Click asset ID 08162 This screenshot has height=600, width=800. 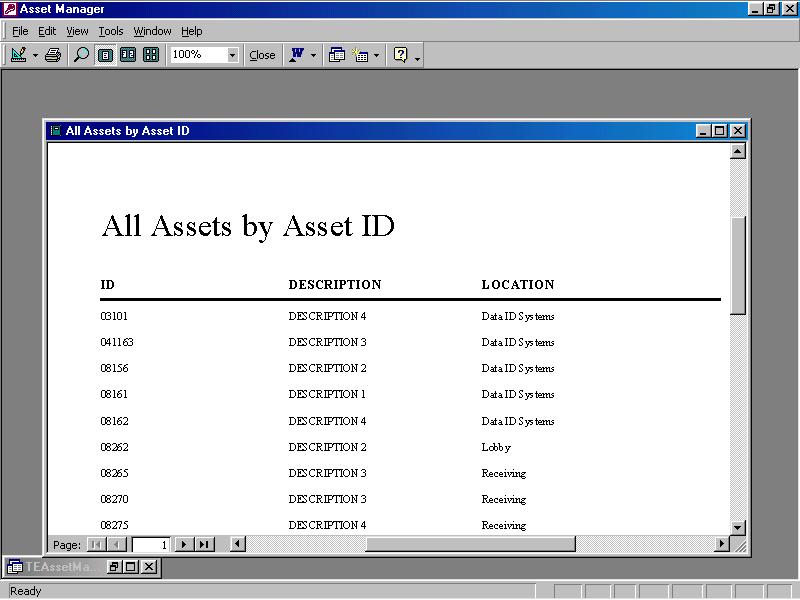pos(114,421)
